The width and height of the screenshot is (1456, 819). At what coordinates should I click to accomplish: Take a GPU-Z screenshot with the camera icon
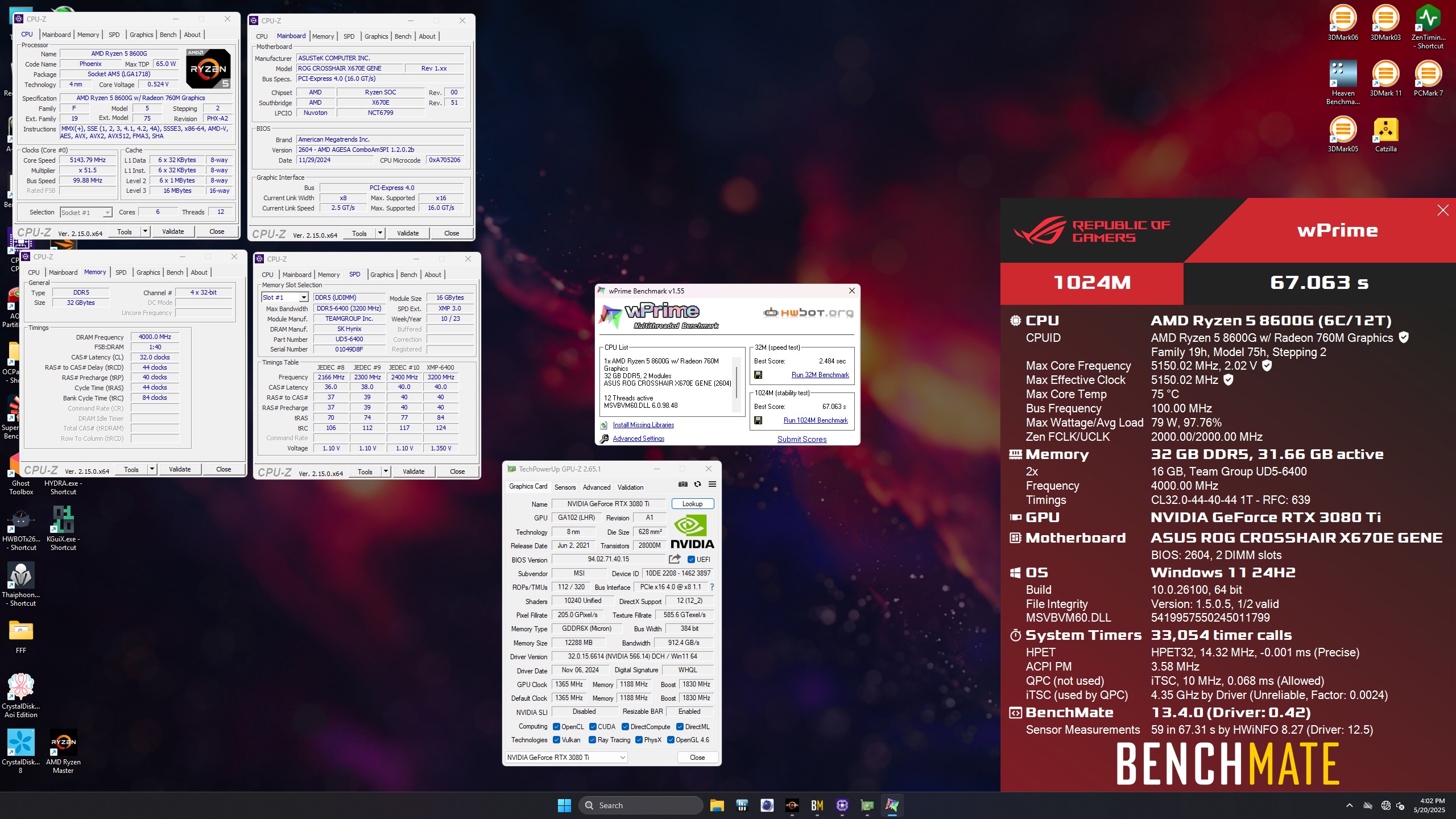682,484
